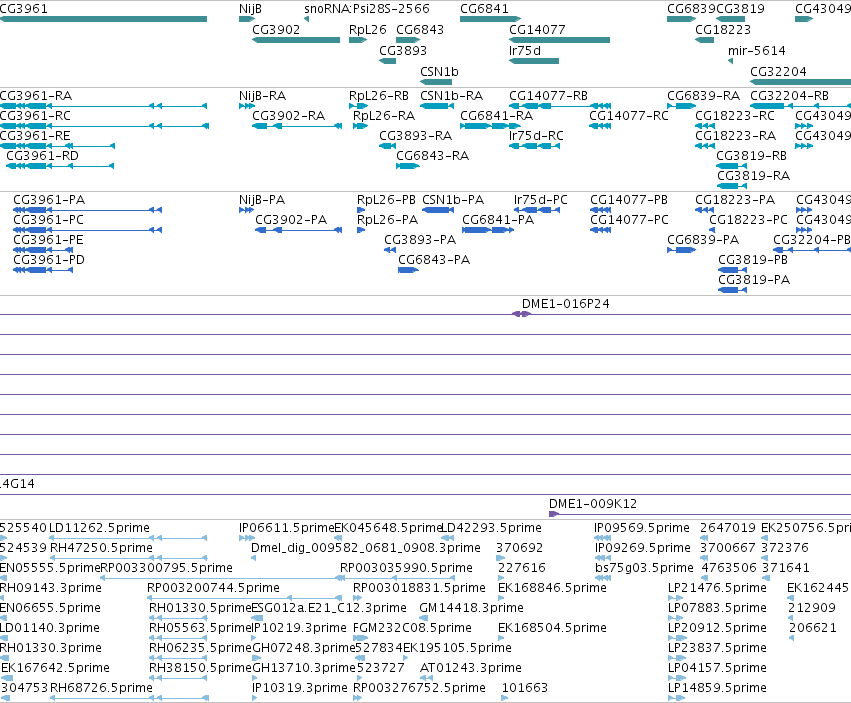Select the RpL26-PB protein label
The height and width of the screenshot is (703, 851).
coord(386,200)
